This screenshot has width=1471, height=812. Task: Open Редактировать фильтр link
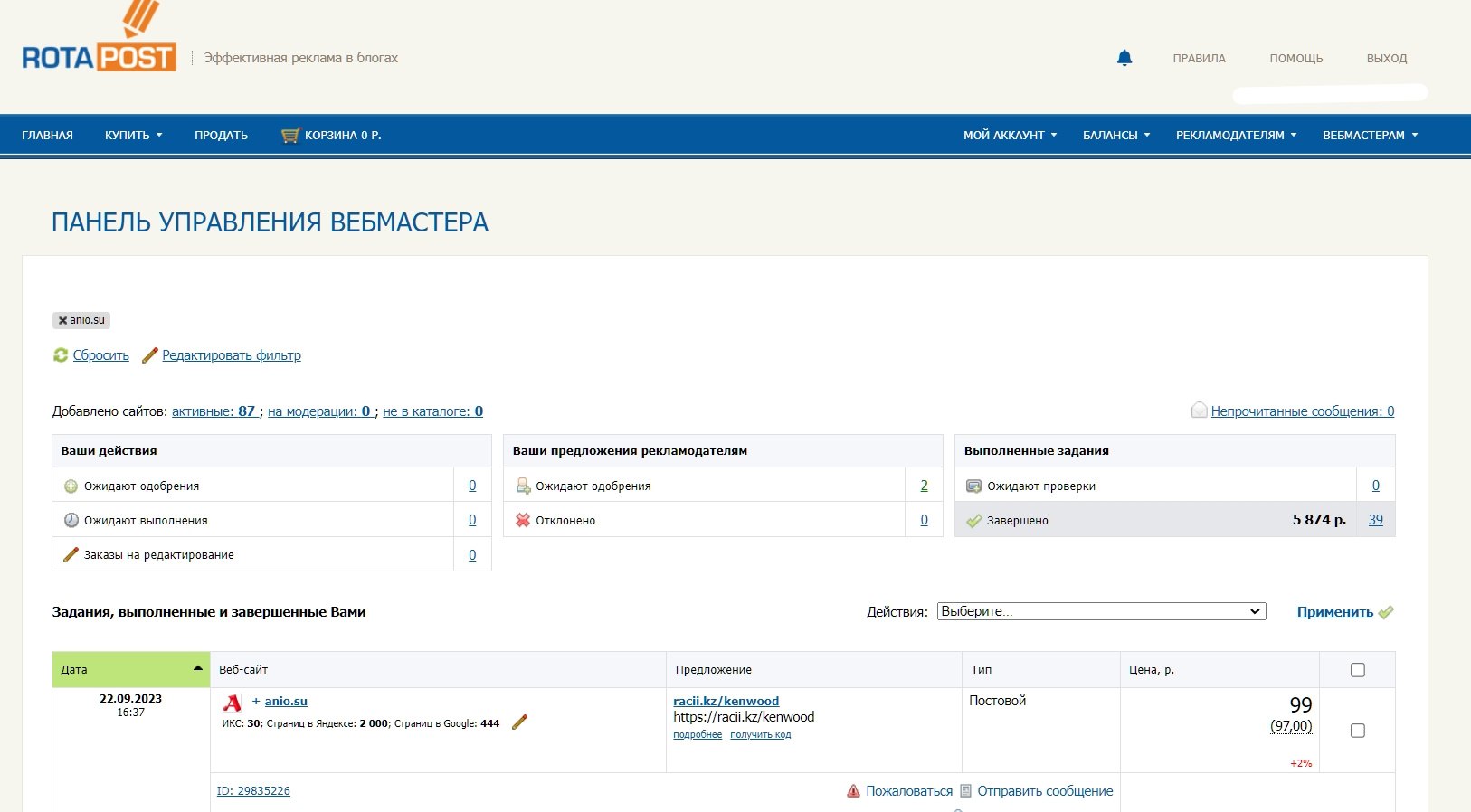(231, 355)
